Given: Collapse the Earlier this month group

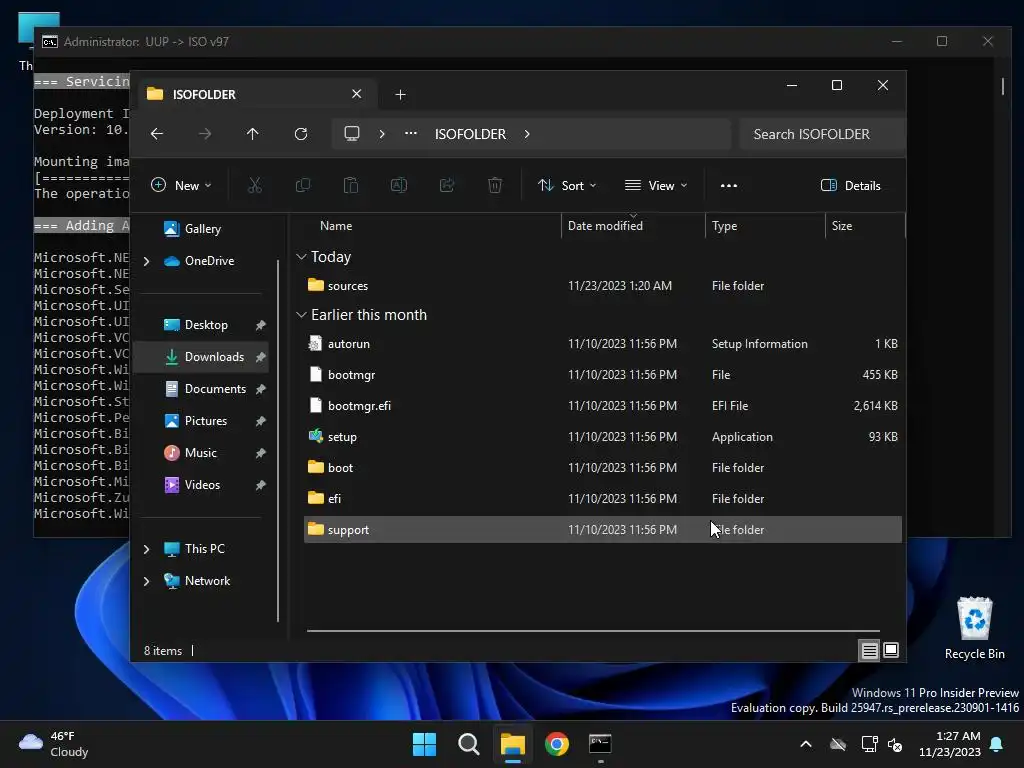Looking at the screenshot, I should (x=301, y=315).
